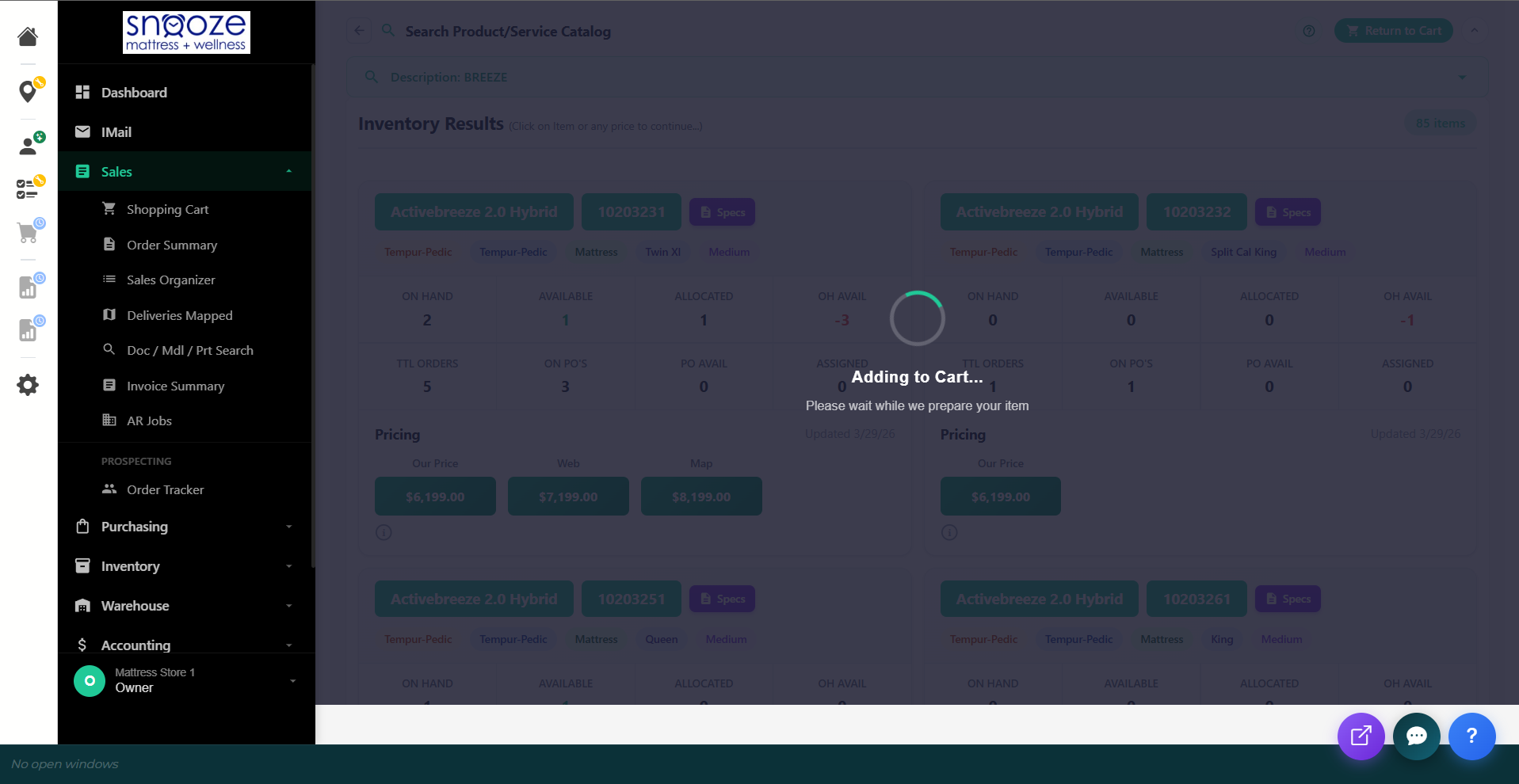Open the second report chart icon
1519x784 pixels.
click(x=29, y=329)
